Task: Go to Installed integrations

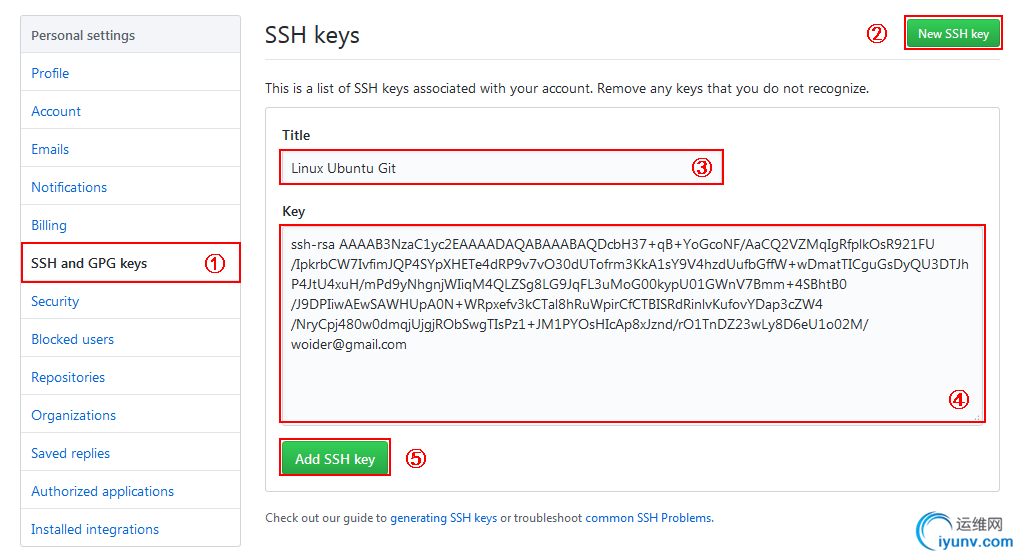Action: point(95,529)
